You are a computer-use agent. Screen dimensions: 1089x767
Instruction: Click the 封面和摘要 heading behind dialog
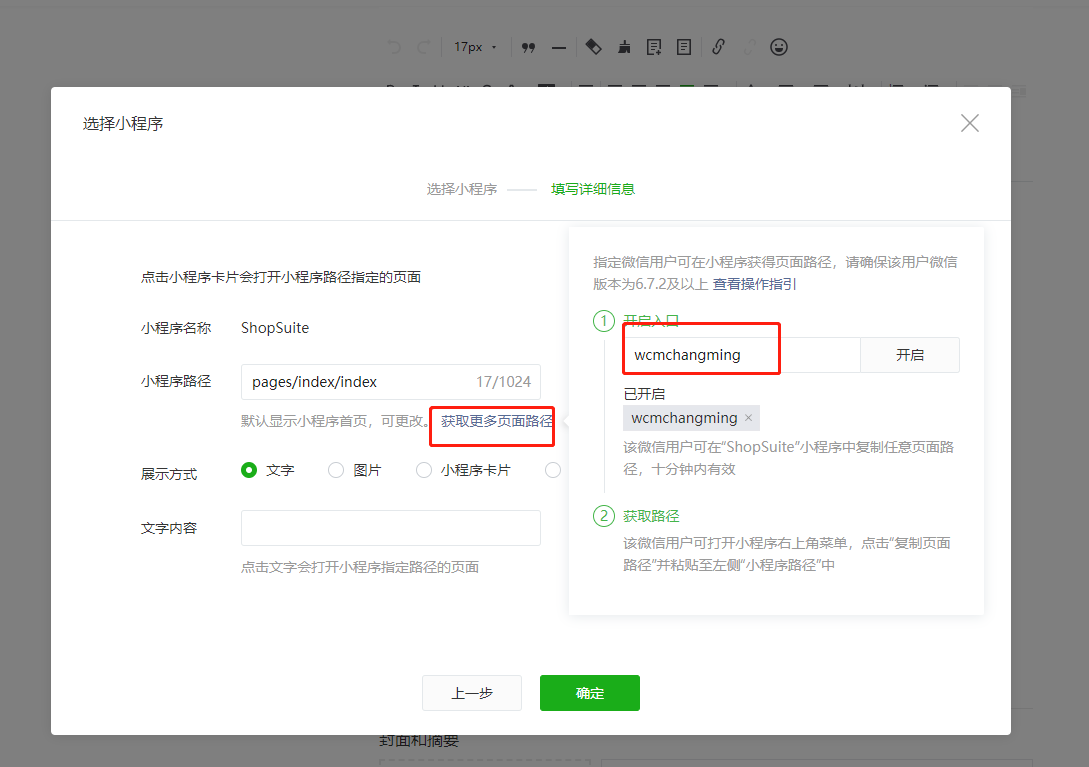[419, 741]
